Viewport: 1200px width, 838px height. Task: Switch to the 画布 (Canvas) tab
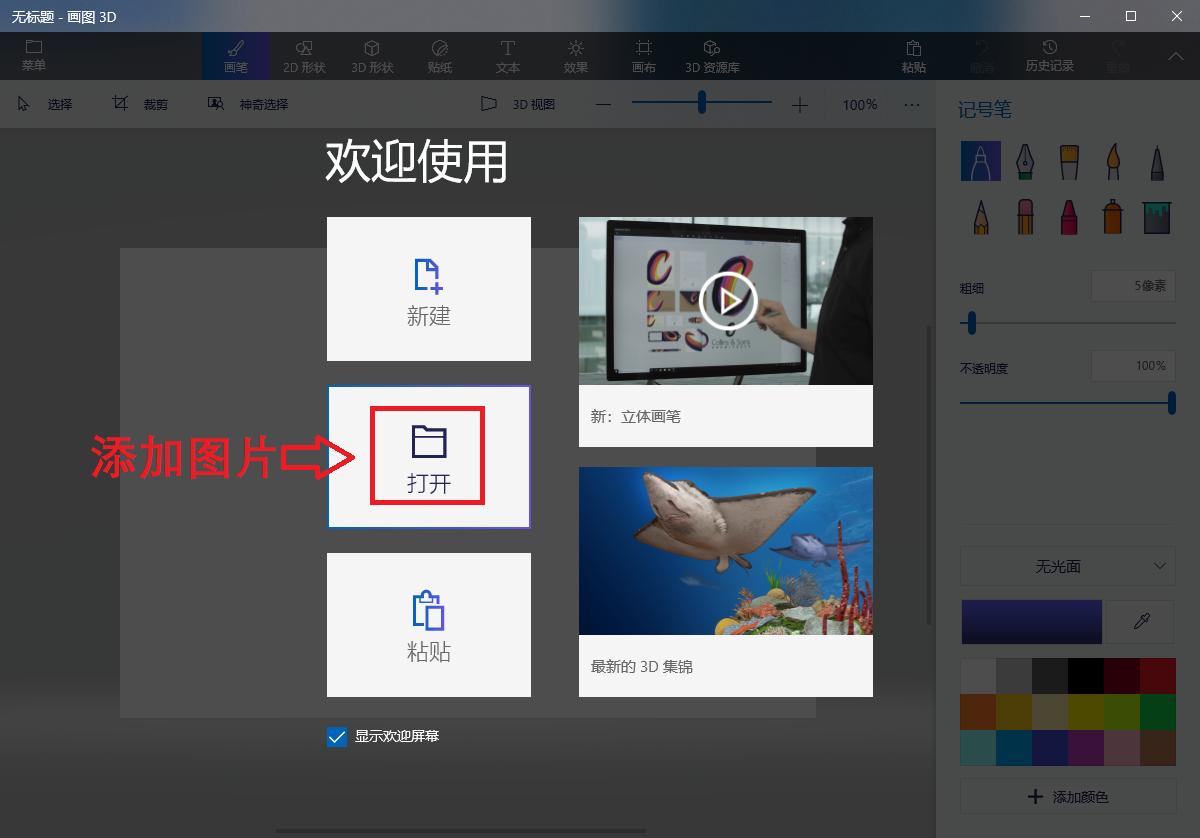[x=644, y=55]
